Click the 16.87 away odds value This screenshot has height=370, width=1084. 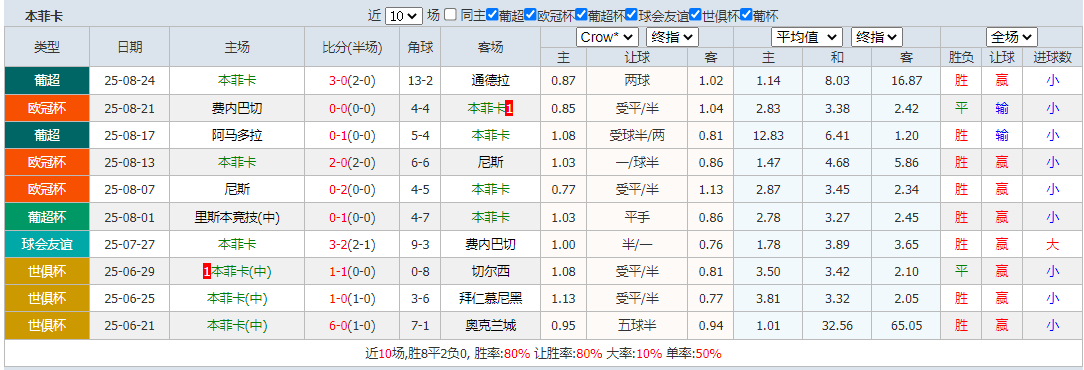(x=906, y=81)
